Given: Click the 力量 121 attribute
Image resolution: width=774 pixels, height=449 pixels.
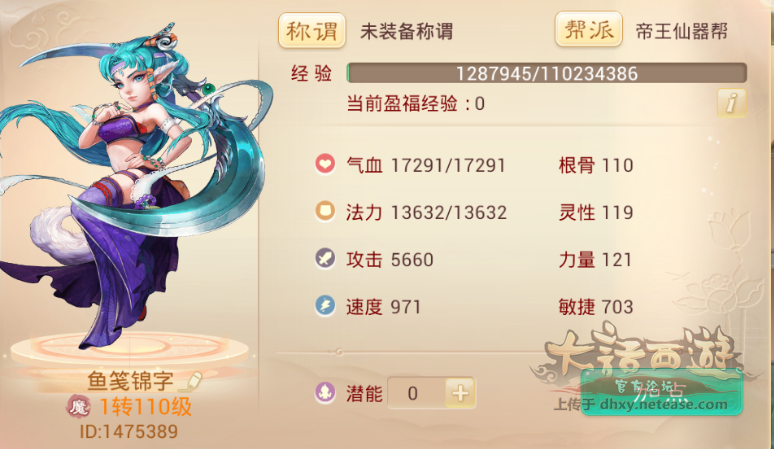Looking at the screenshot, I should pyautogui.click(x=595, y=260).
